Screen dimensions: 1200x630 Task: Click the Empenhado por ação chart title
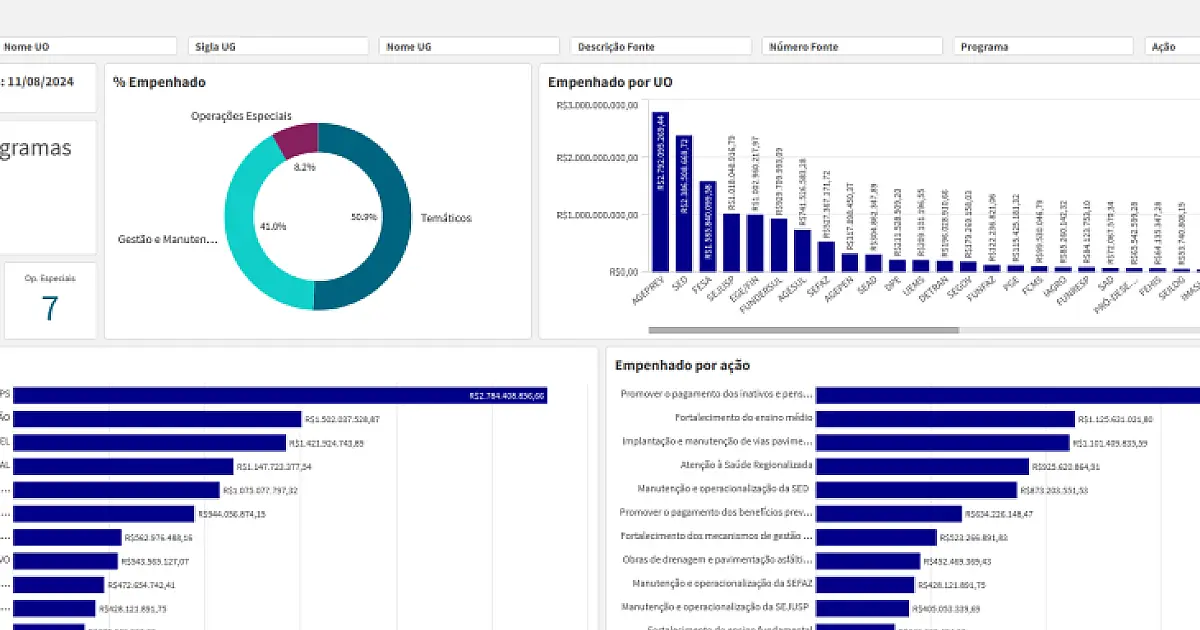pos(682,366)
